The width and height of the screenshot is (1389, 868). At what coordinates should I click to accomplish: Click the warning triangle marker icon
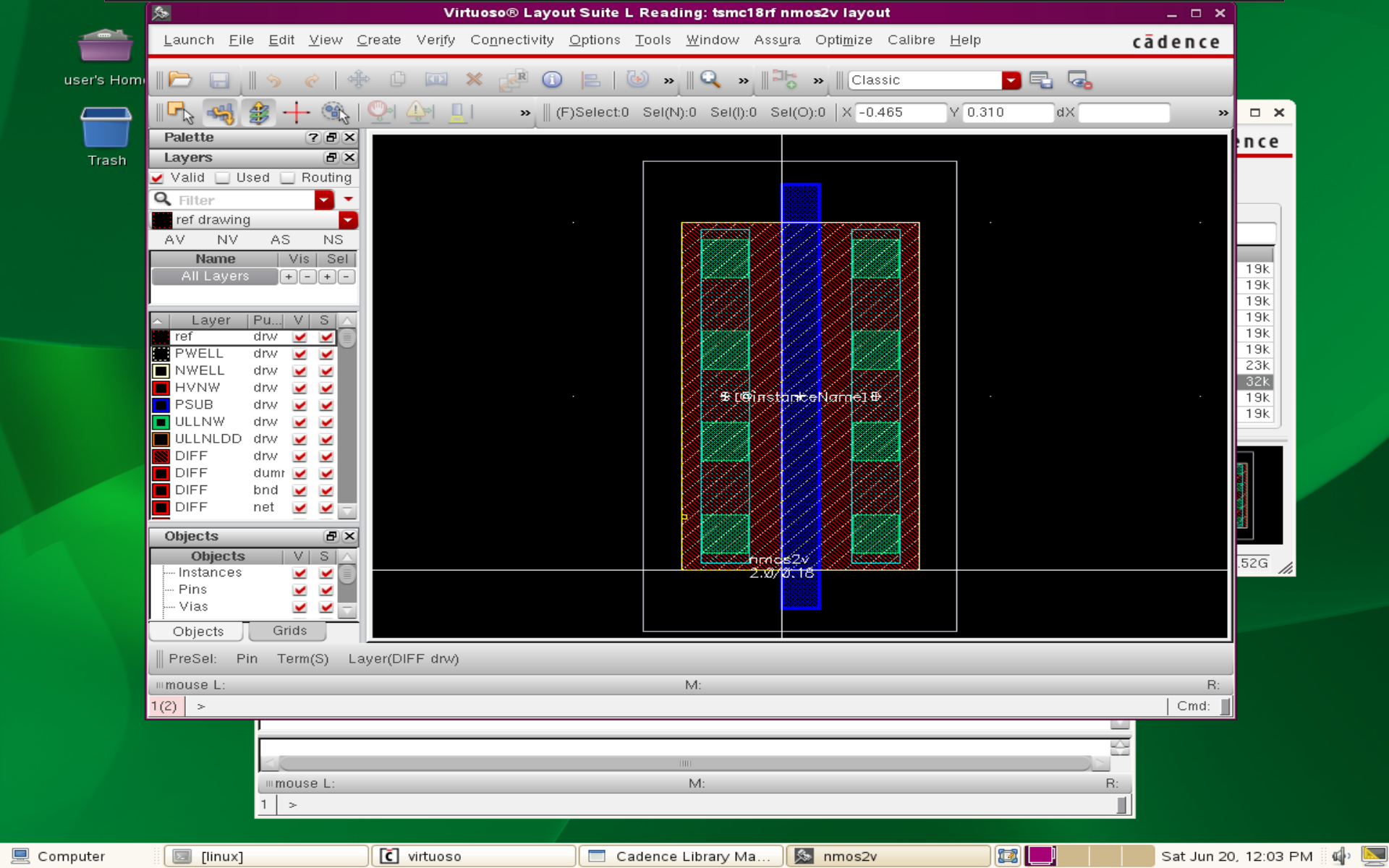(x=419, y=113)
